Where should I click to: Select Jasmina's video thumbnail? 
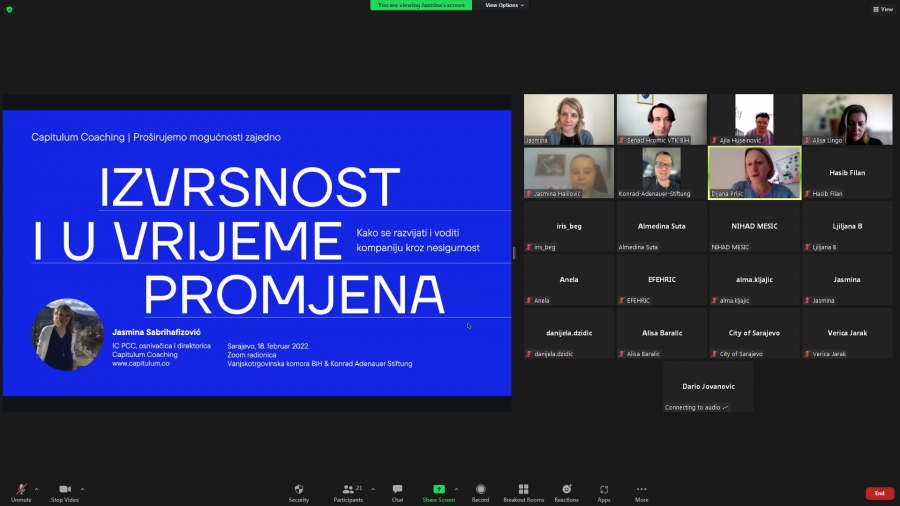[569, 119]
